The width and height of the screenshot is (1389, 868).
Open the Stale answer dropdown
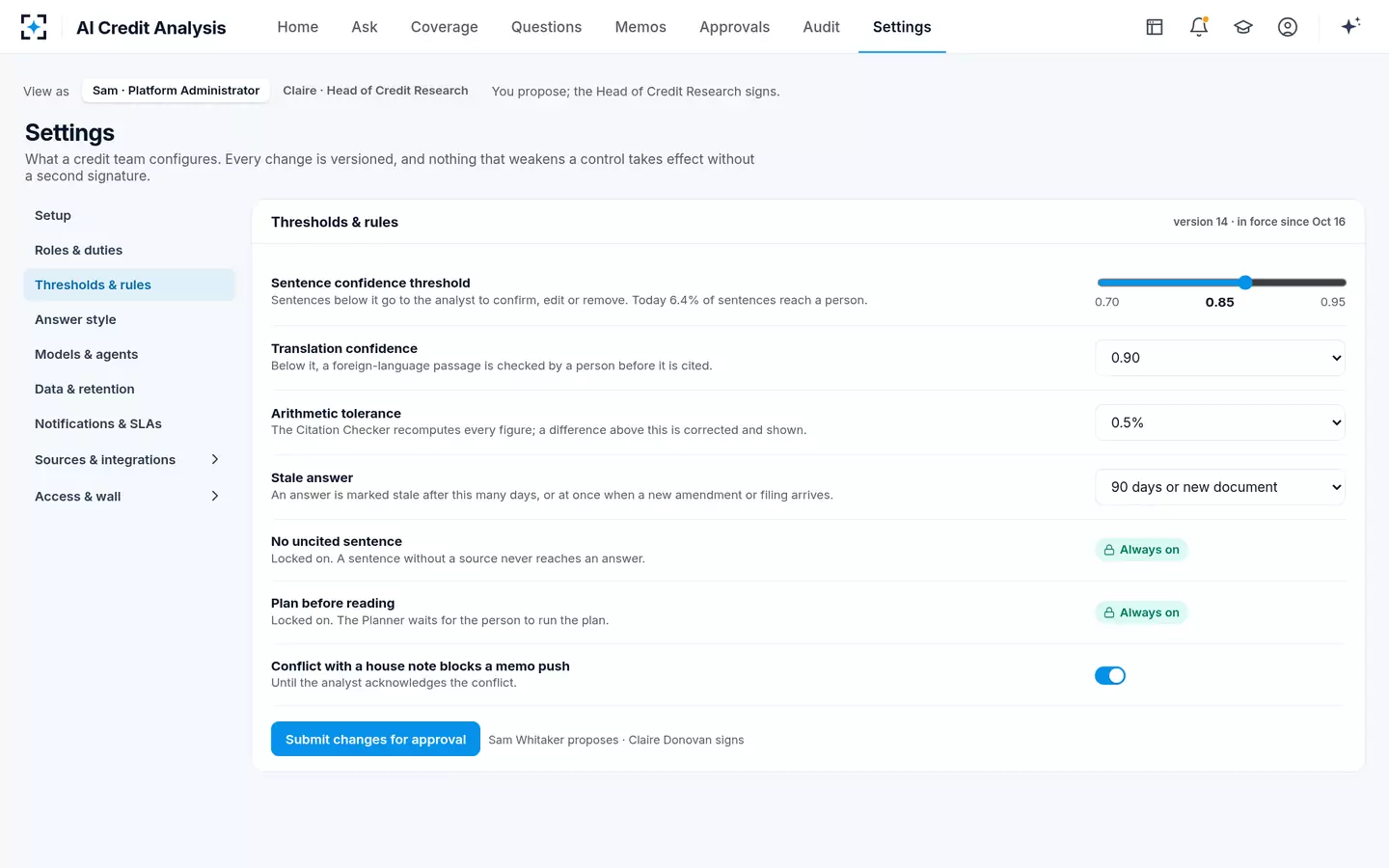click(1220, 487)
